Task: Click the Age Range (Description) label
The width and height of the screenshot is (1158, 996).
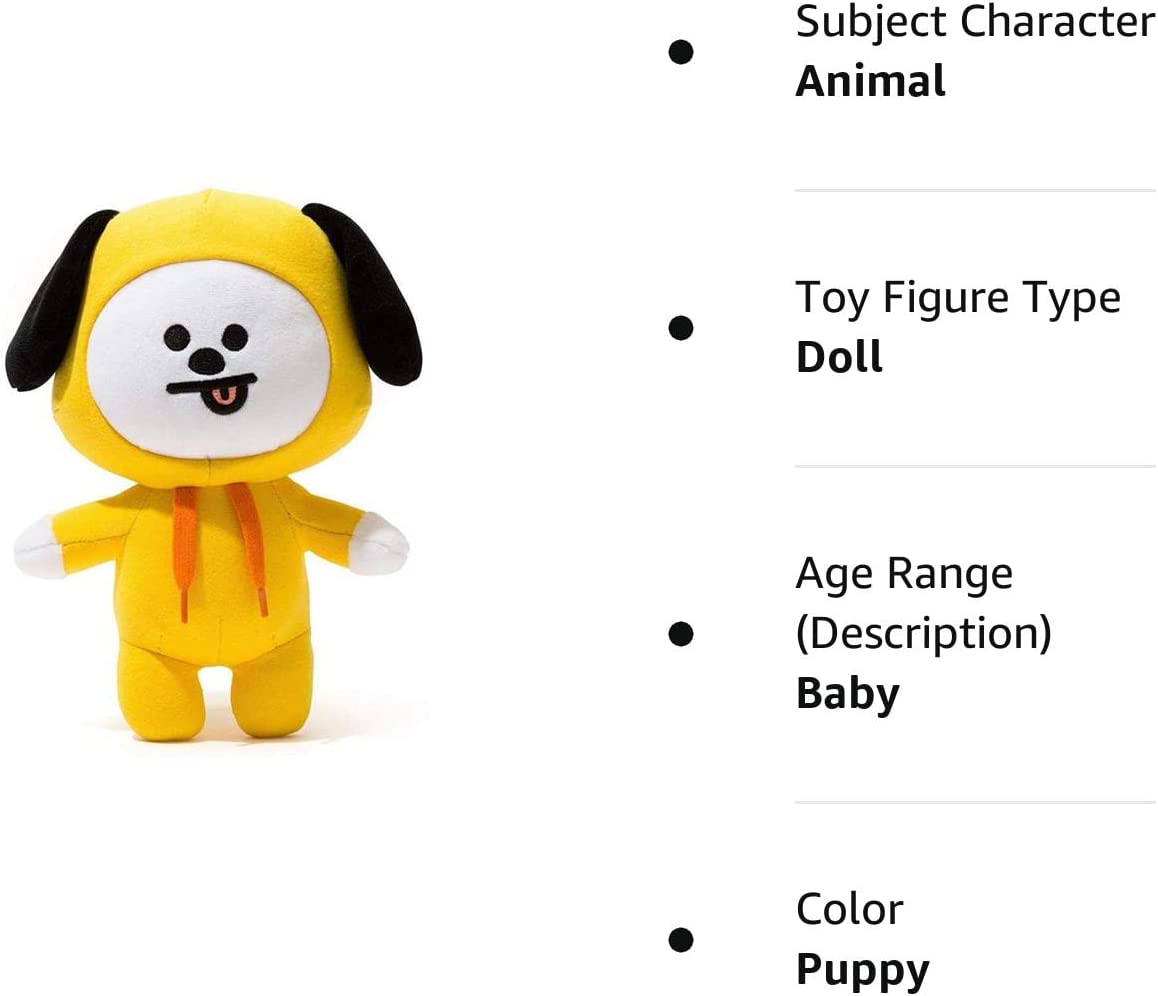Action: click(924, 603)
